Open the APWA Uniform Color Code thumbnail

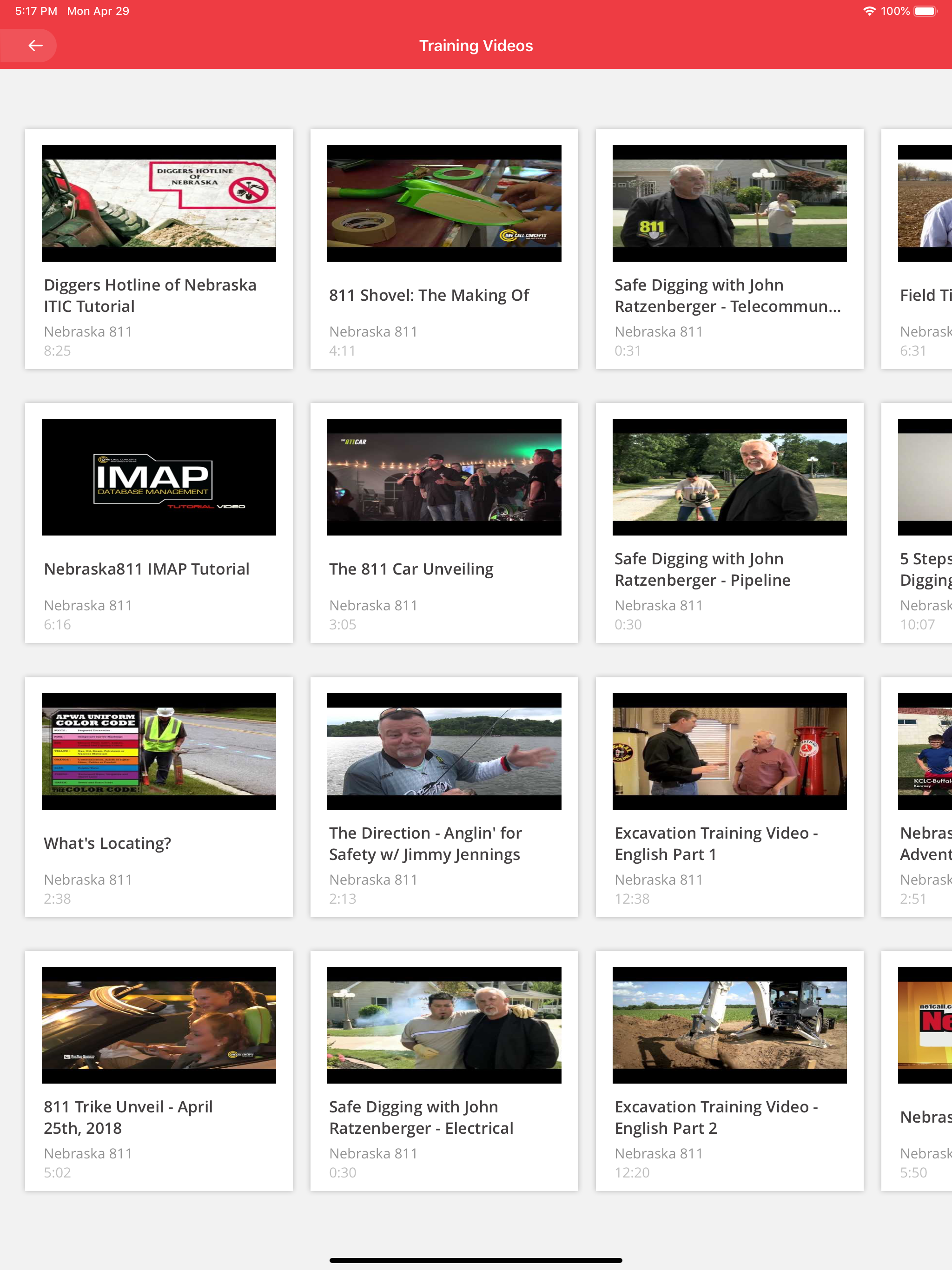pos(159,751)
